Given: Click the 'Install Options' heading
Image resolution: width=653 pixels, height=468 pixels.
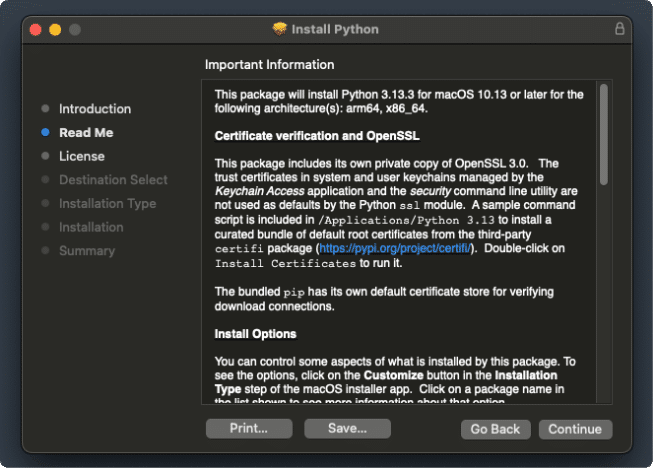Looking at the screenshot, I should click(255, 334).
